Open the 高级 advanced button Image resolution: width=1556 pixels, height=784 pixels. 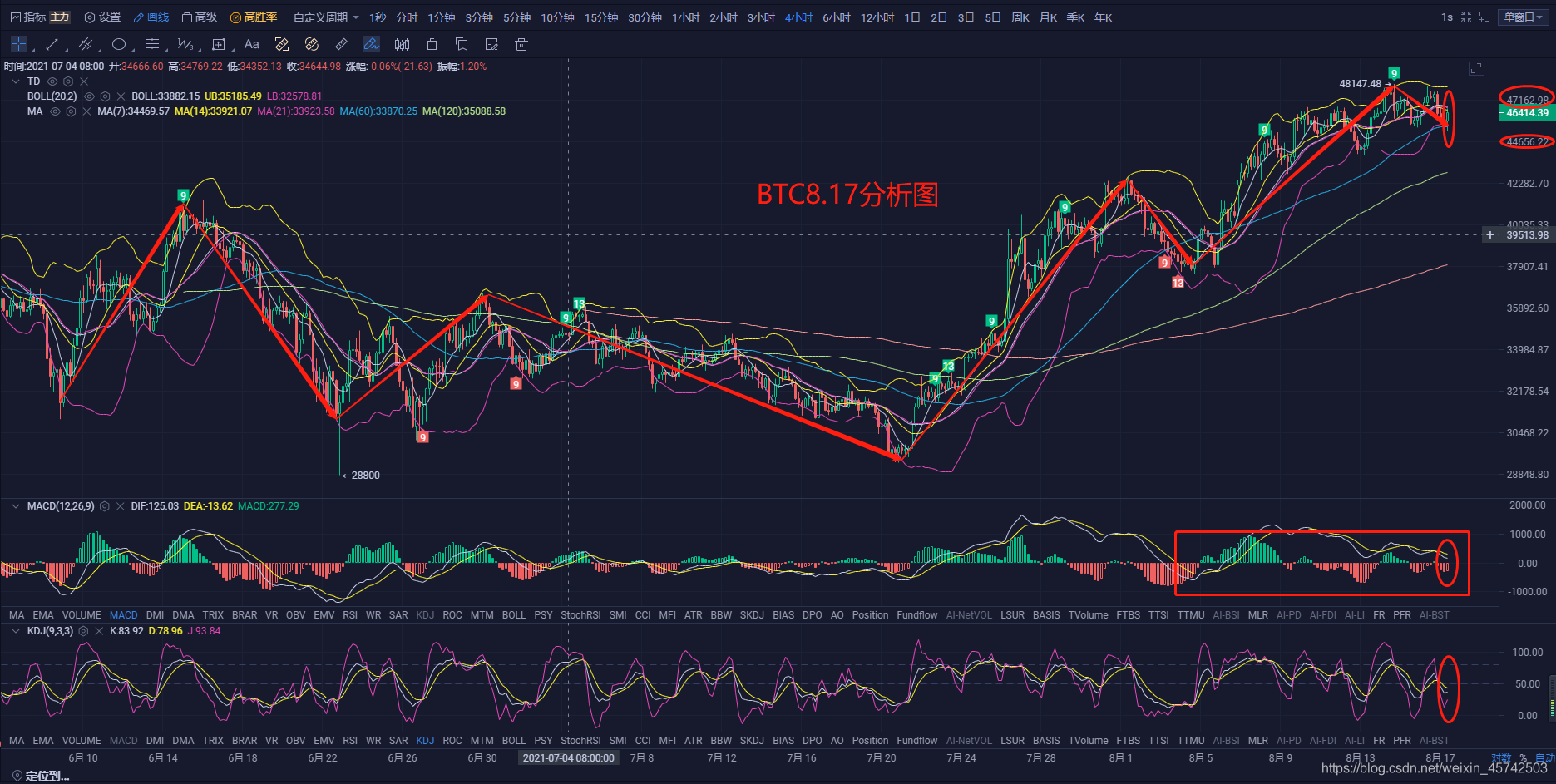pyautogui.click(x=200, y=17)
